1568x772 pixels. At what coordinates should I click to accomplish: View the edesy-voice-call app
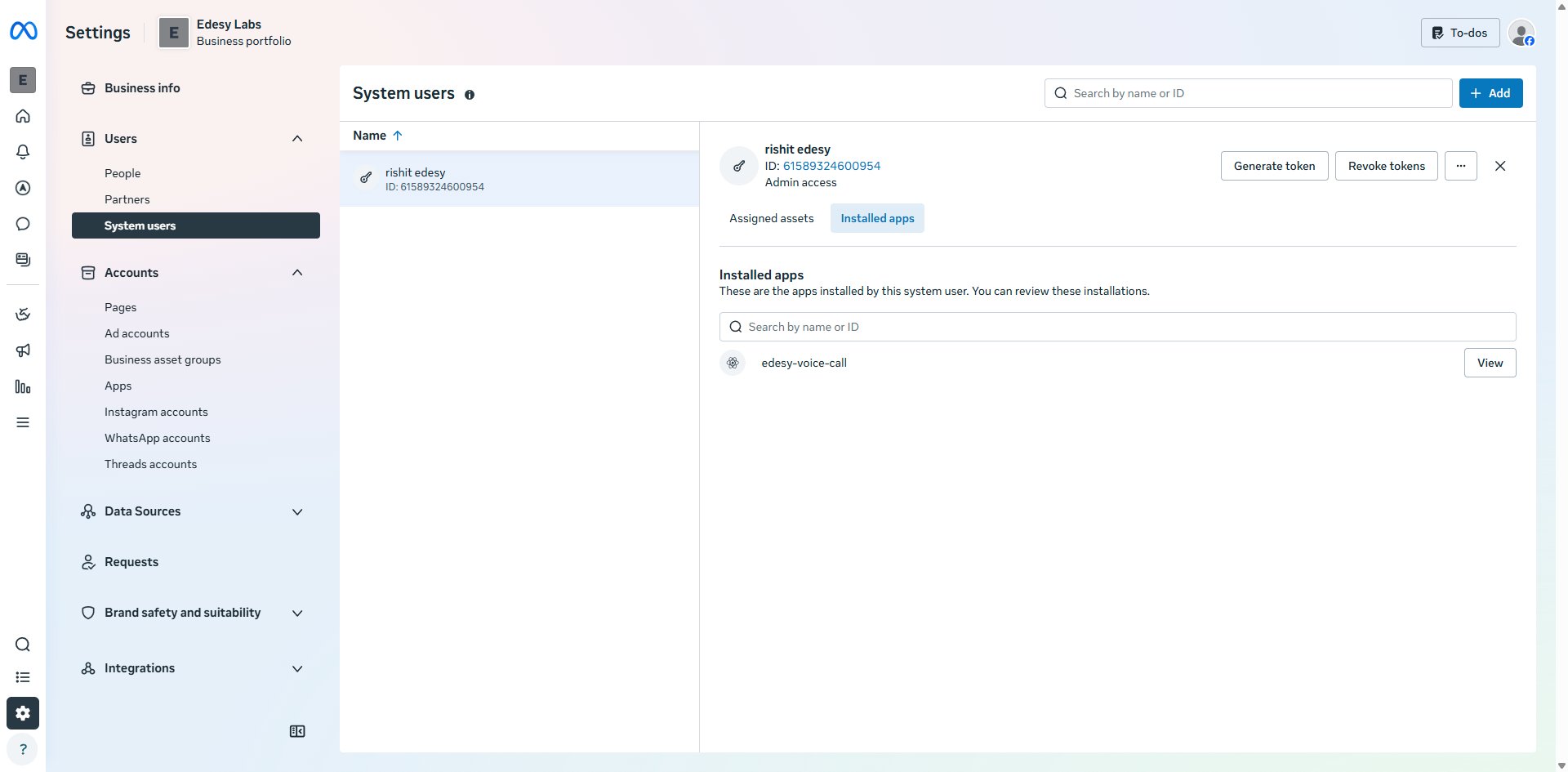coord(1490,363)
